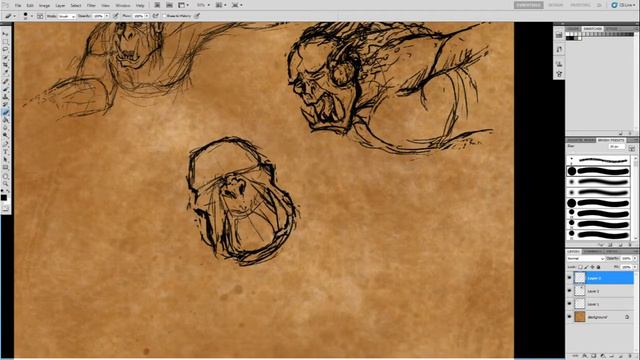Select the Gradient tool
This screenshot has height=360, width=640.
click(x=6, y=120)
